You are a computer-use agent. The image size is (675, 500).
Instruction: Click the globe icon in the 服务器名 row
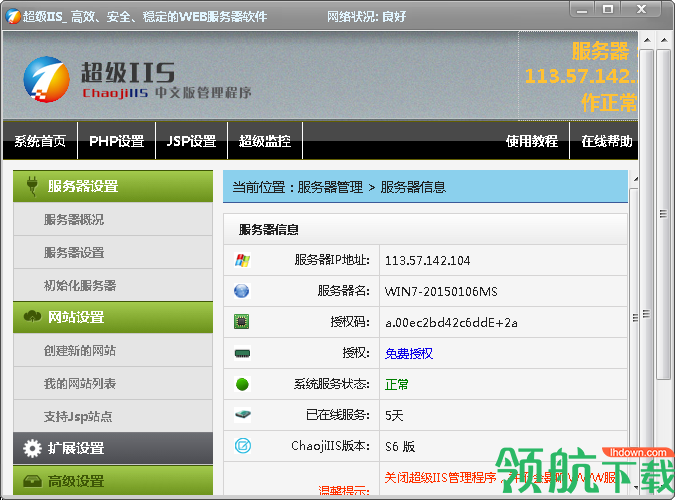242,291
